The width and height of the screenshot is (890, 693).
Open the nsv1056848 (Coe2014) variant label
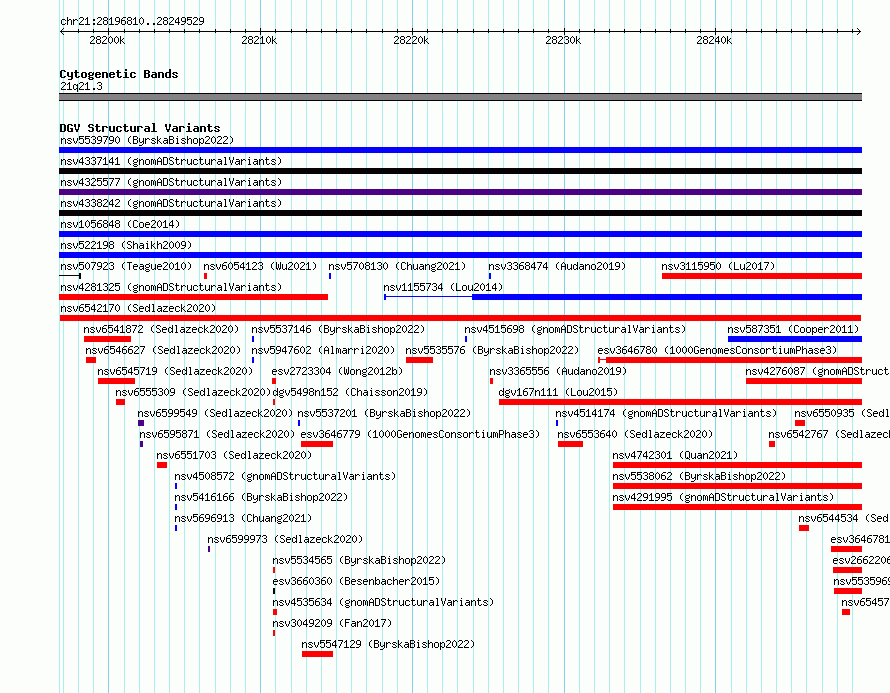[x=120, y=224]
